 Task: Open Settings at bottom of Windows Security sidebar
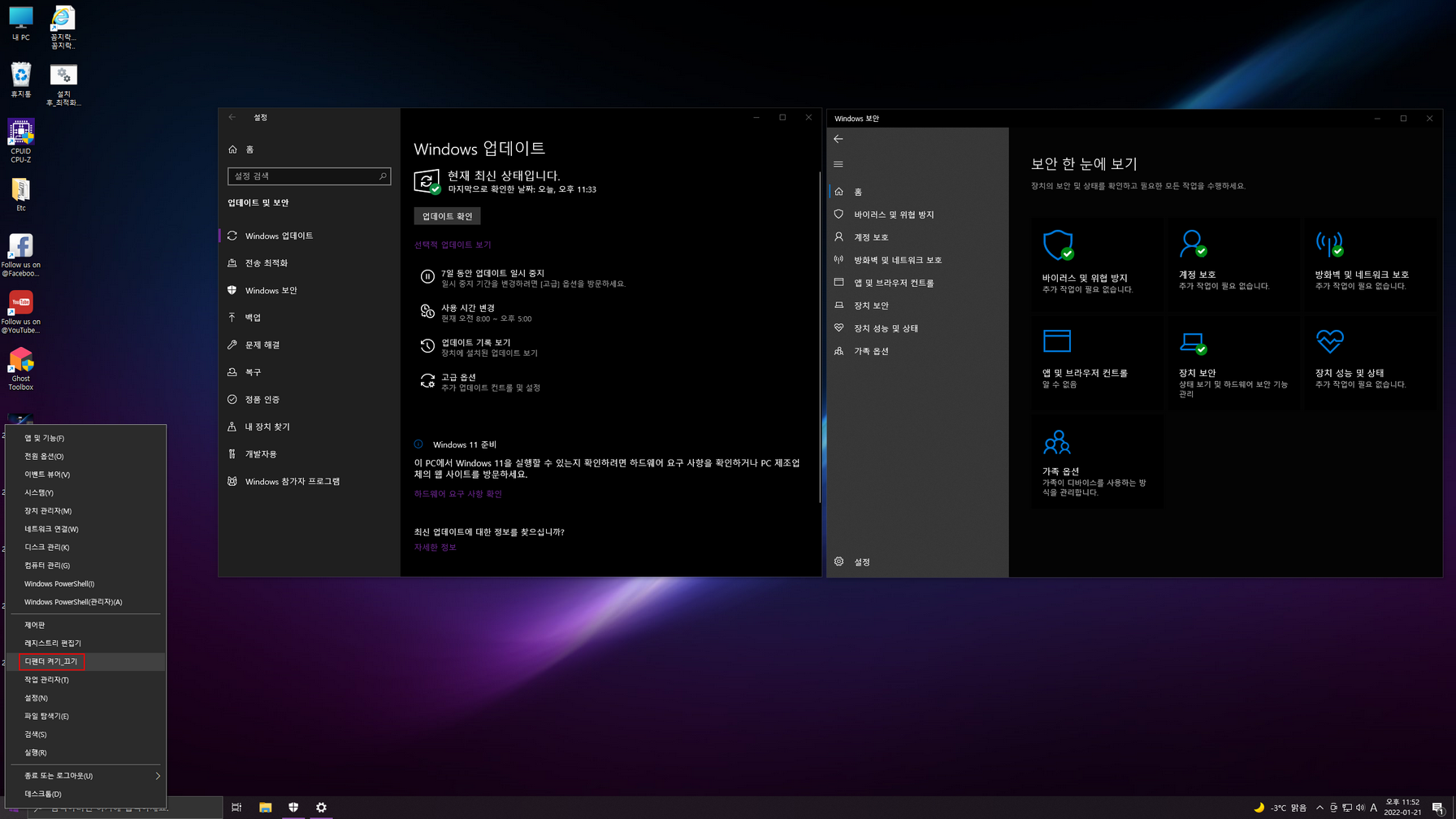[x=918, y=561]
